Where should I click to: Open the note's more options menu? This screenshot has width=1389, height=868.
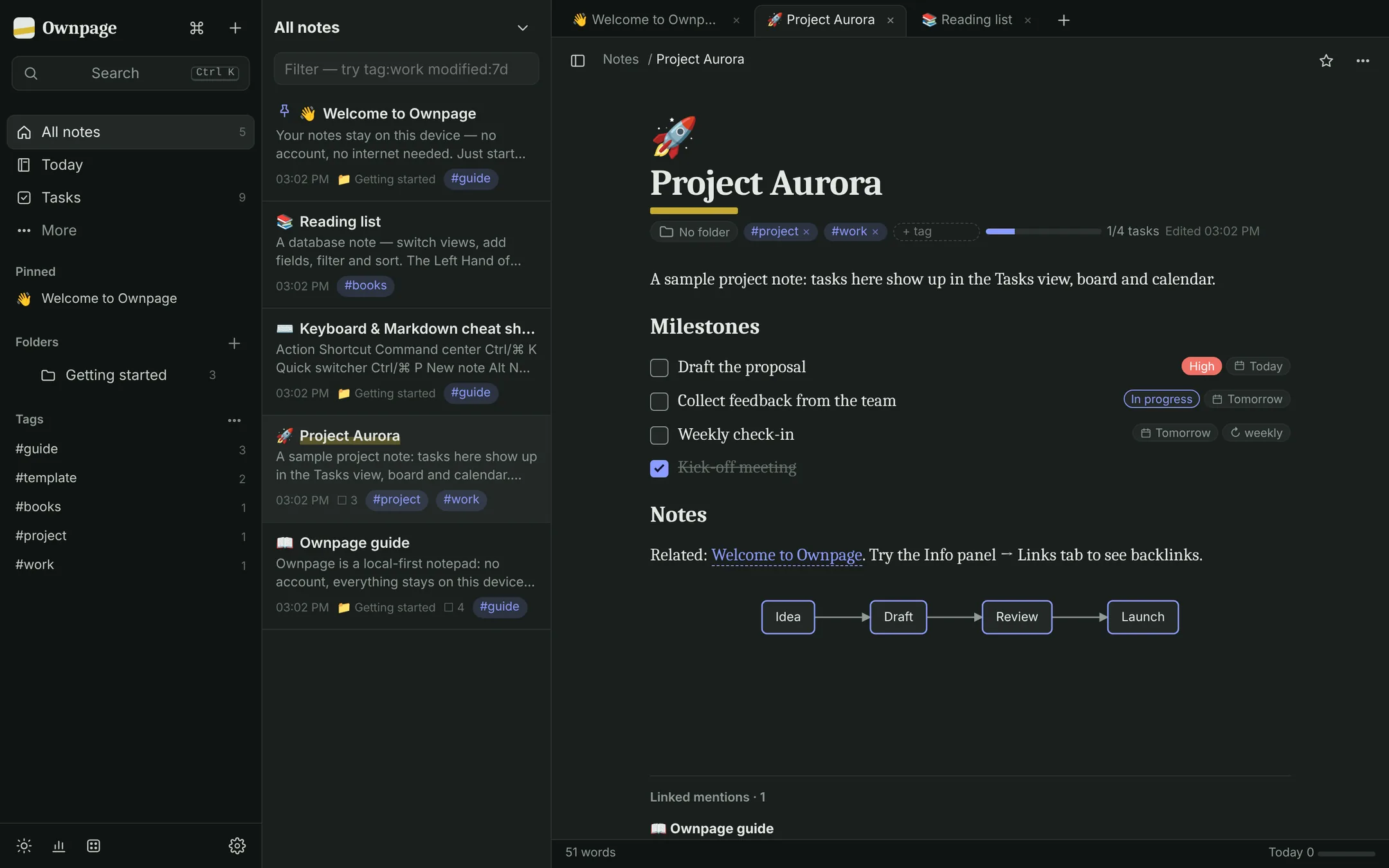[x=1363, y=60]
